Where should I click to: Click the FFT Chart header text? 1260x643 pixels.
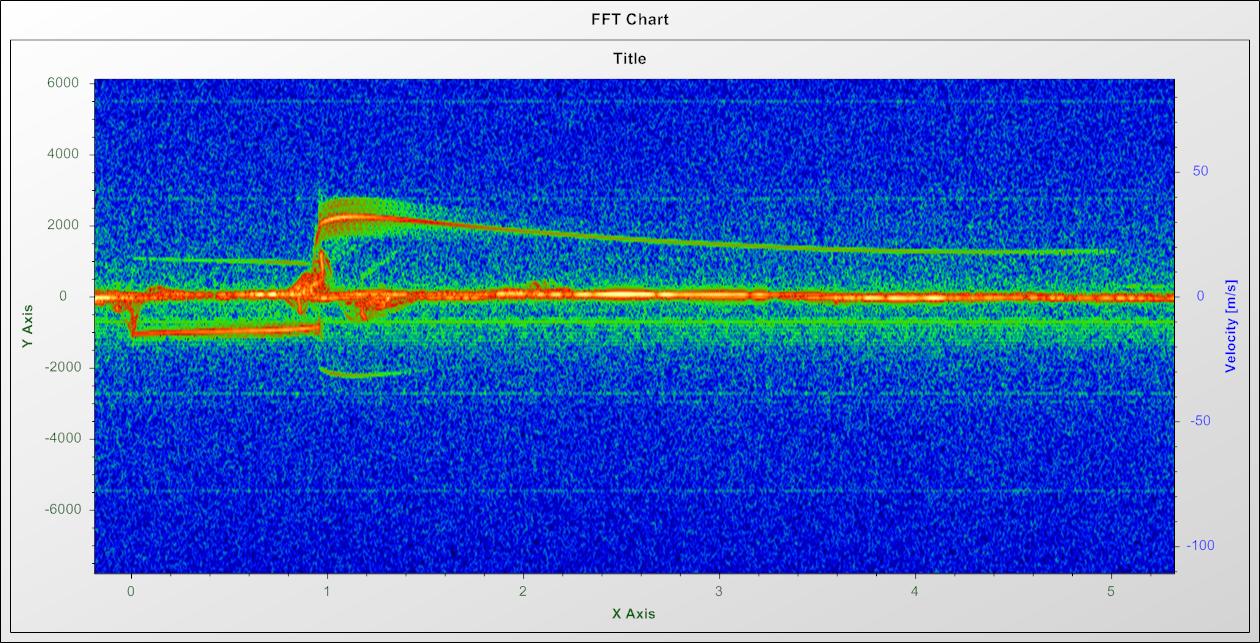629,19
